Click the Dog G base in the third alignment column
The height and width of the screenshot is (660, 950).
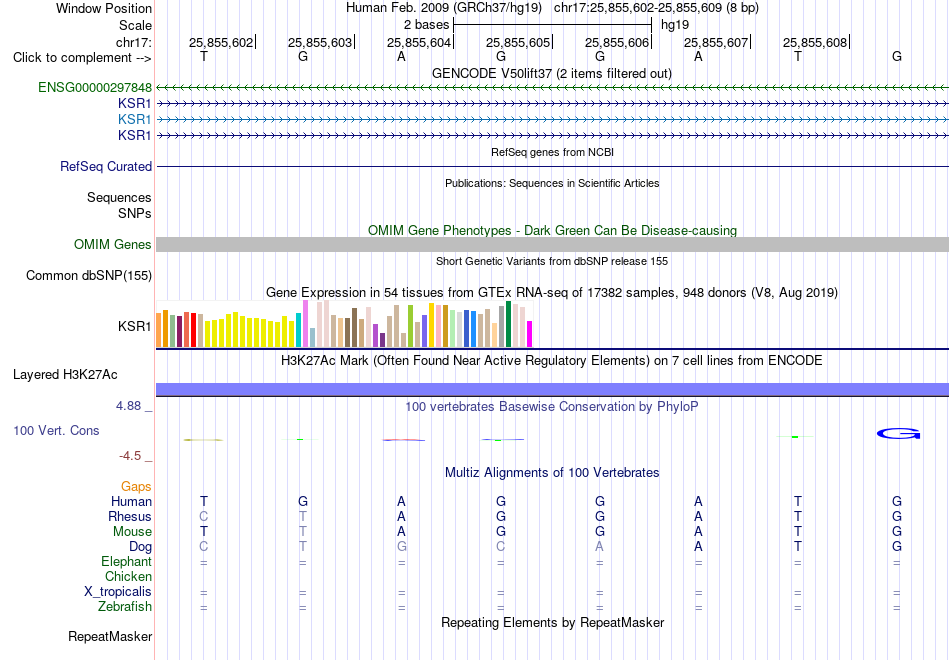(401, 547)
